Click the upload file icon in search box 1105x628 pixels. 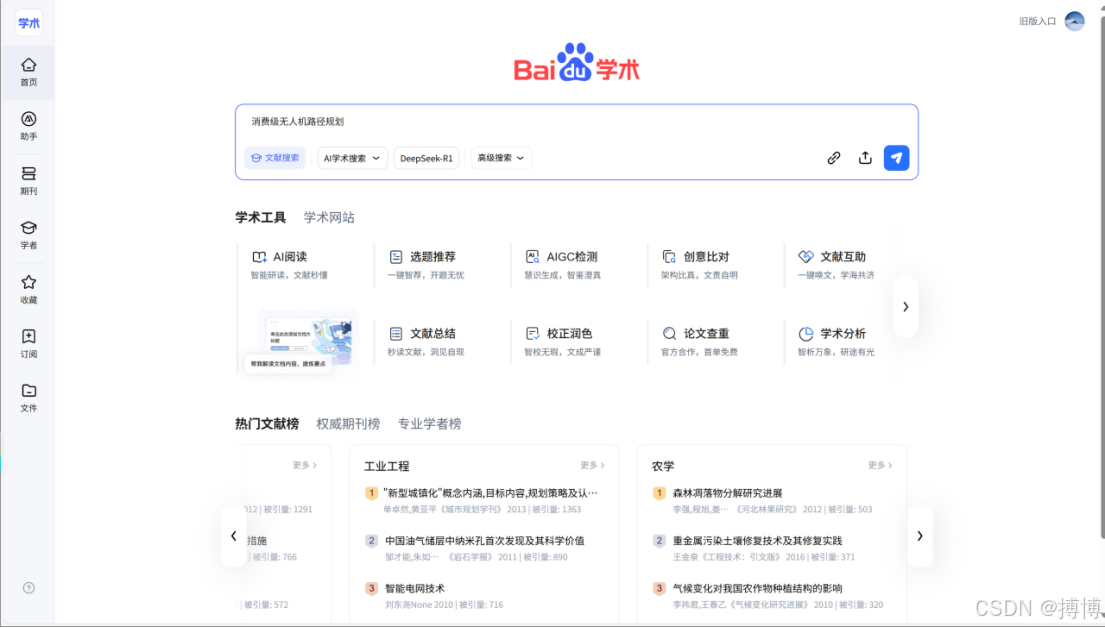pos(865,158)
